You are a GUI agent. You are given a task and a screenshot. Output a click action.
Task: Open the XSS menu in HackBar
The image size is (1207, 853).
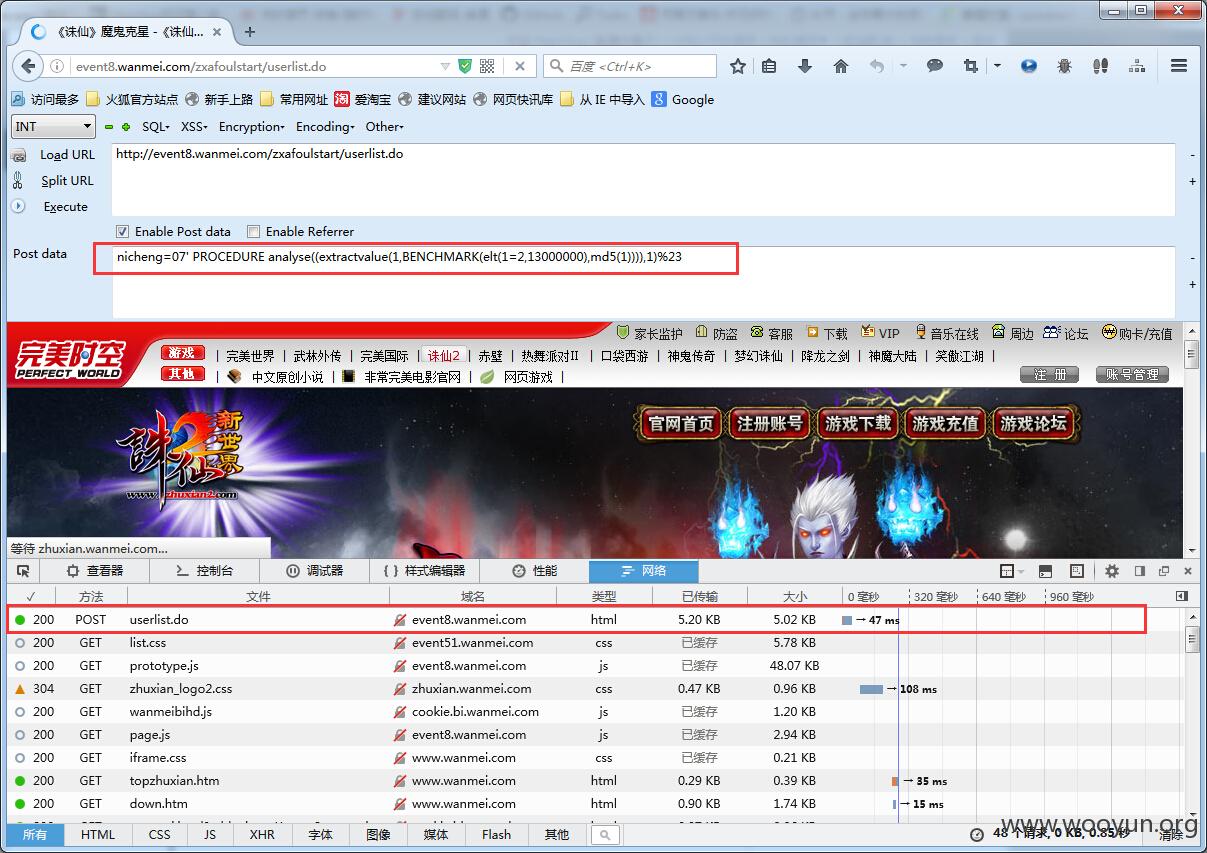[x=194, y=127]
